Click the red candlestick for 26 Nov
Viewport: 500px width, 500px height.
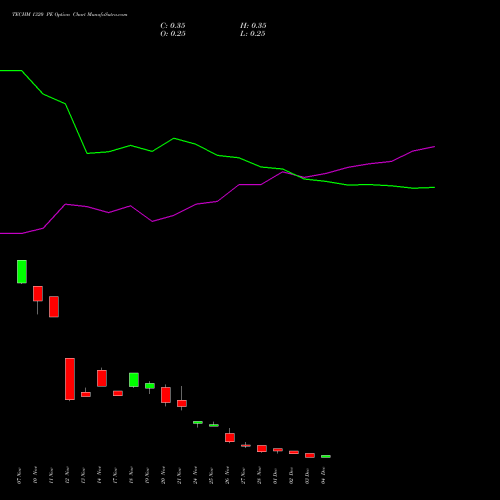tap(230, 437)
